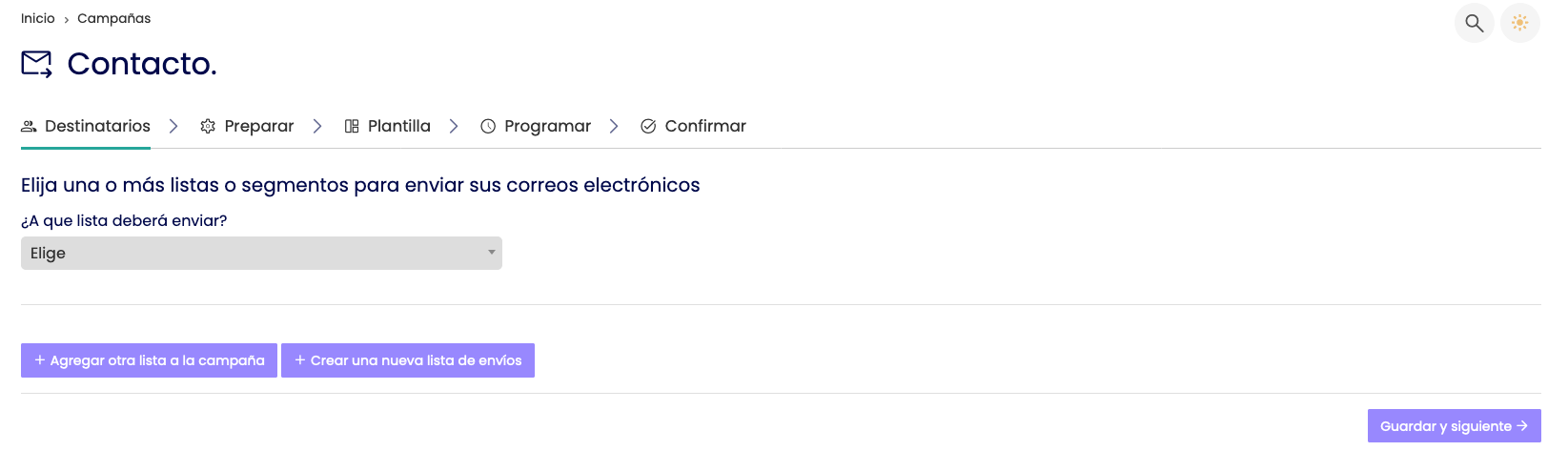Open the Campañas breadcrumb link

pos(113,18)
